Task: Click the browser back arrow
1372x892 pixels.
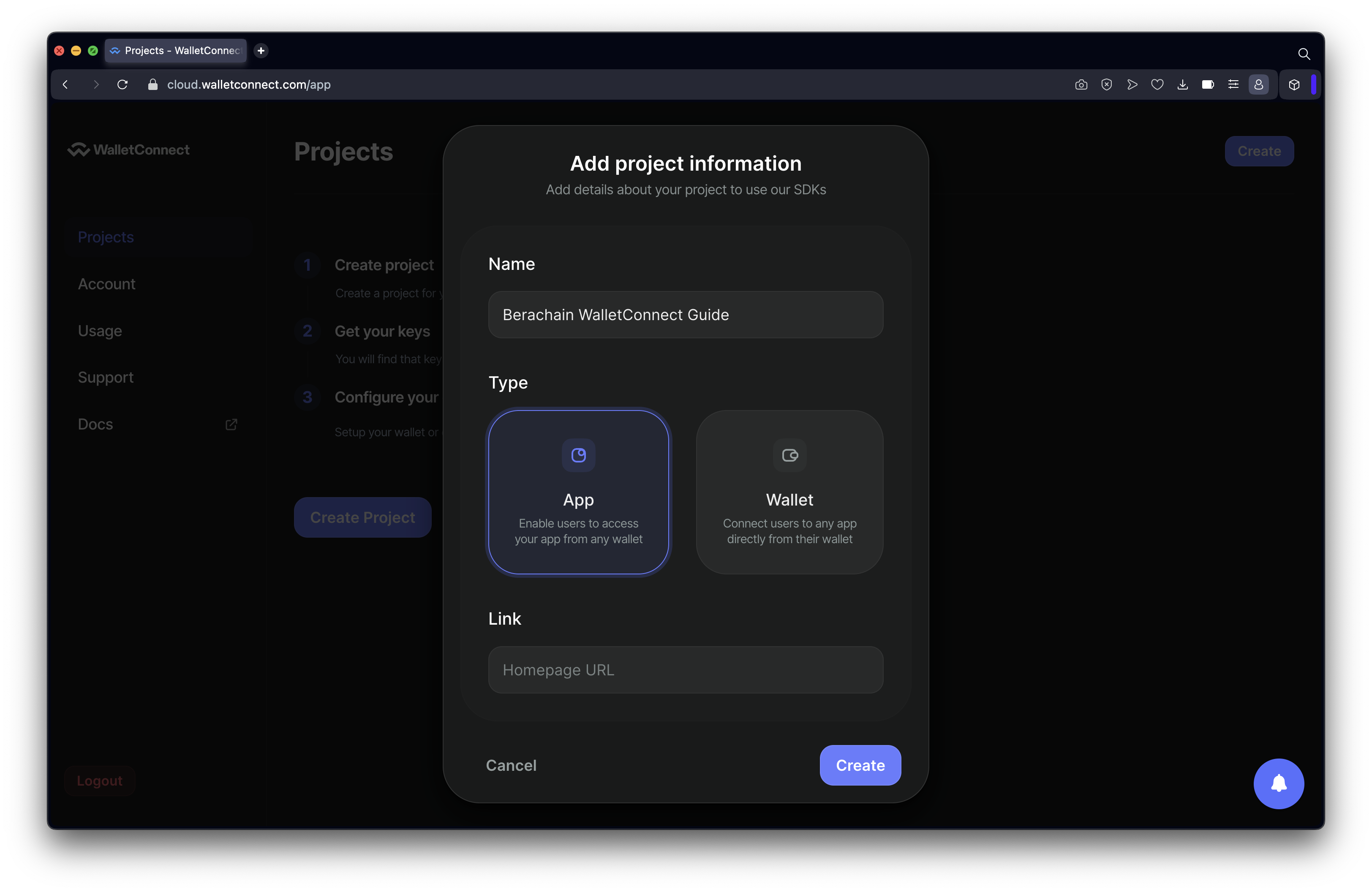Action: coord(66,85)
